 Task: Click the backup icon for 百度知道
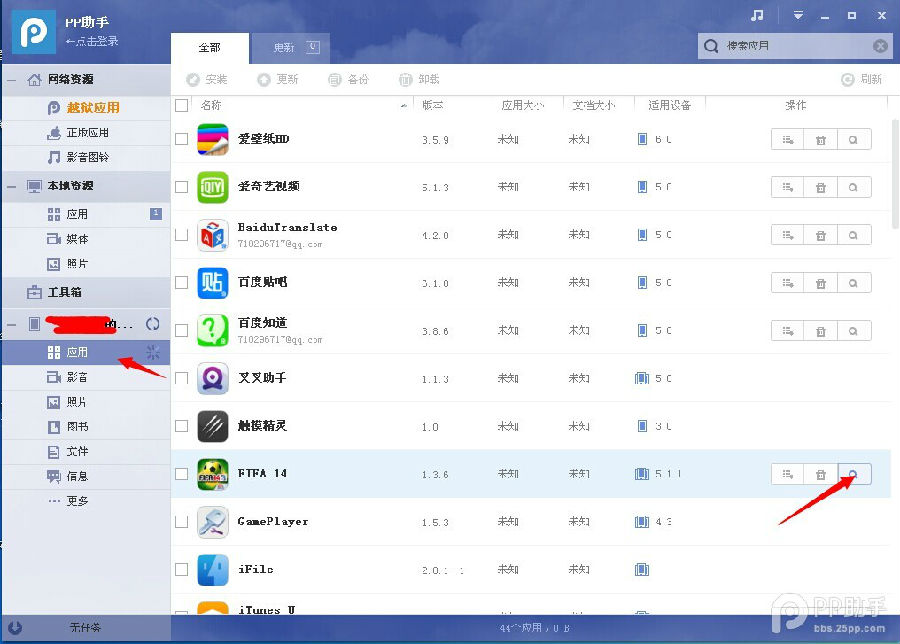click(x=788, y=331)
